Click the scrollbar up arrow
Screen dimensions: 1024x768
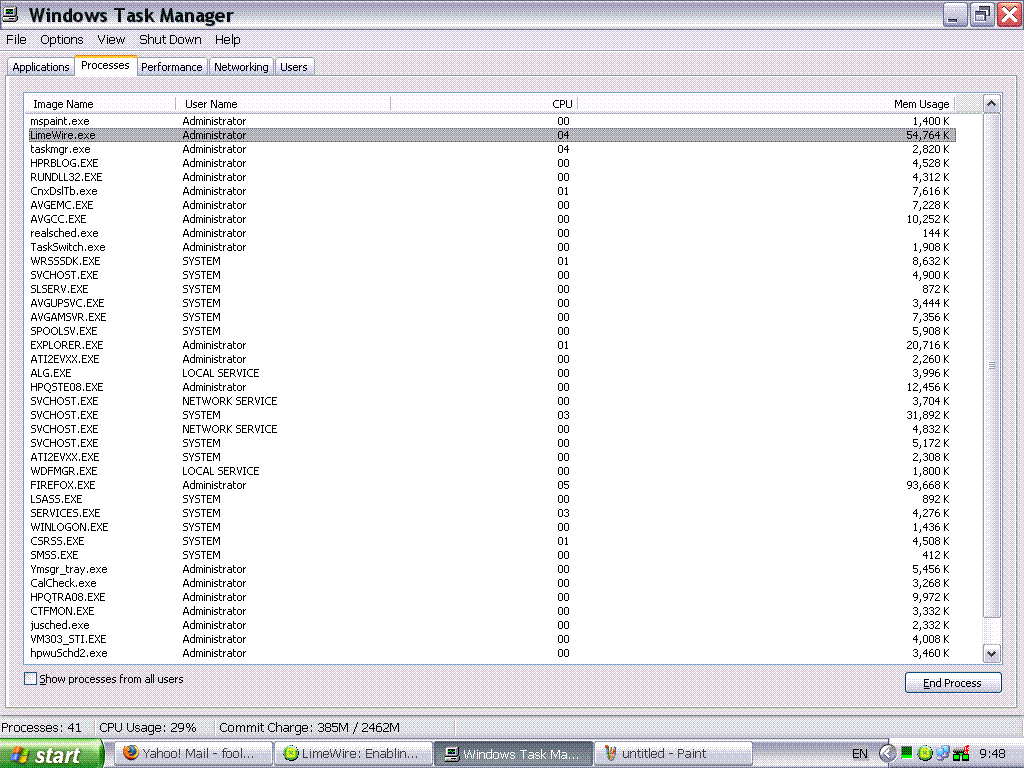[991, 104]
